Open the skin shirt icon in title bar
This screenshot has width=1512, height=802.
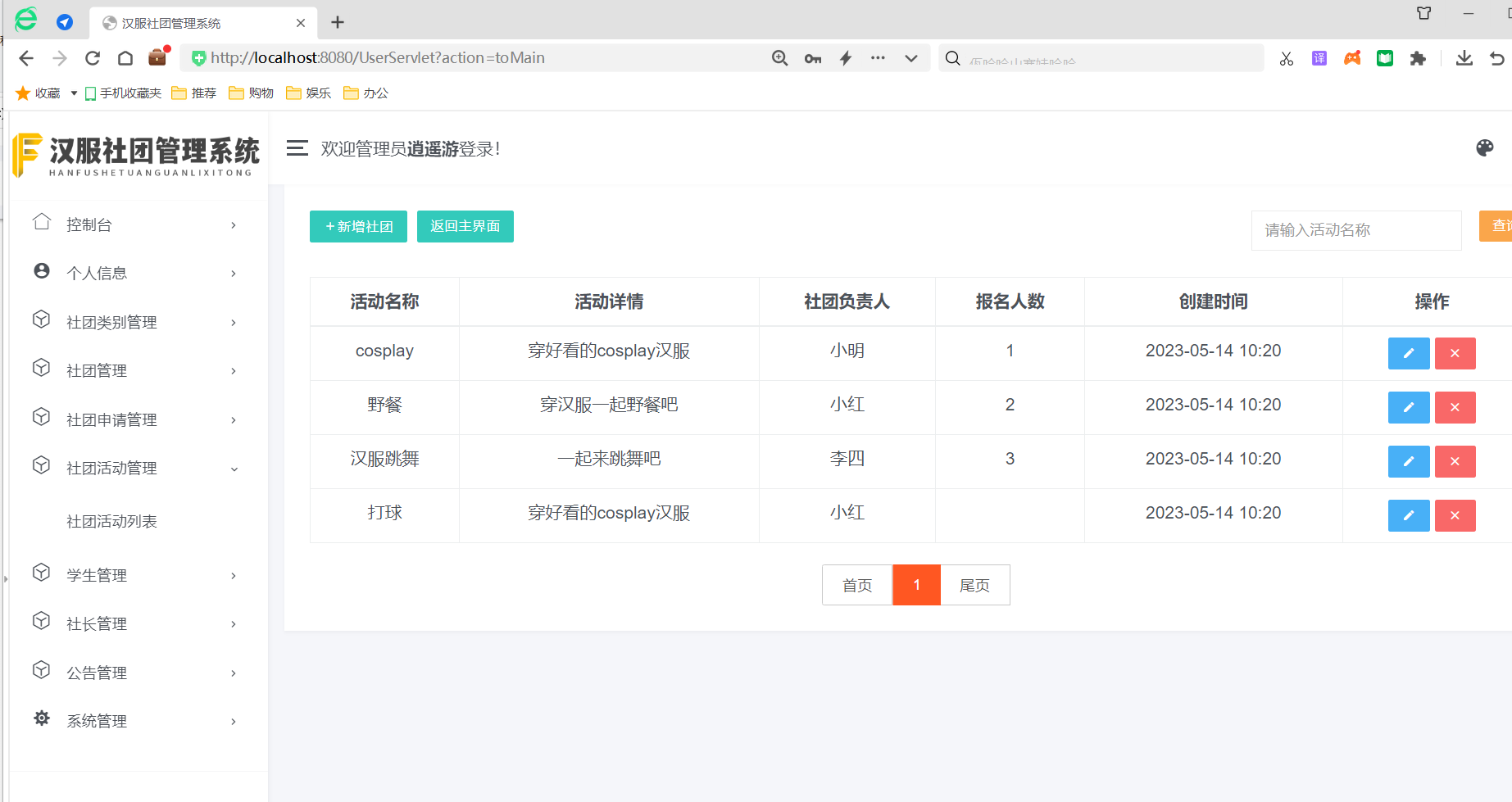click(1424, 13)
